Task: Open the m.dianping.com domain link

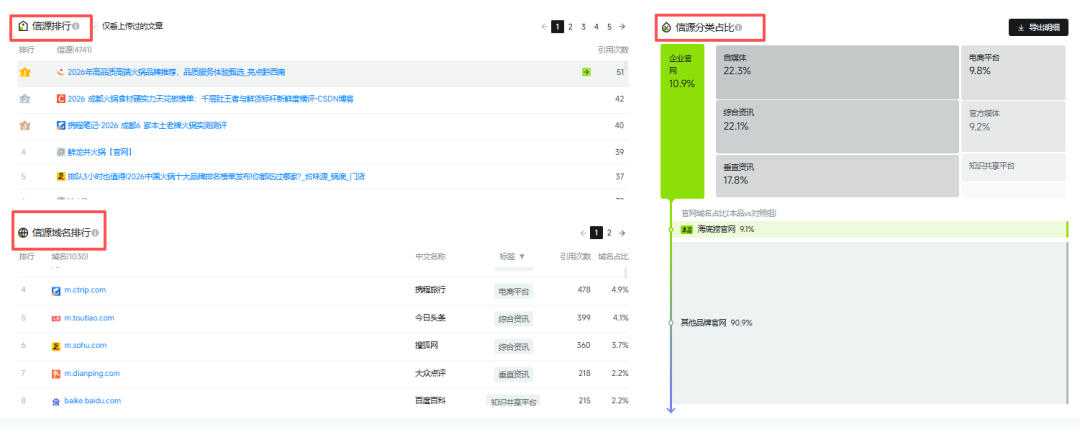Action: (x=92, y=374)
